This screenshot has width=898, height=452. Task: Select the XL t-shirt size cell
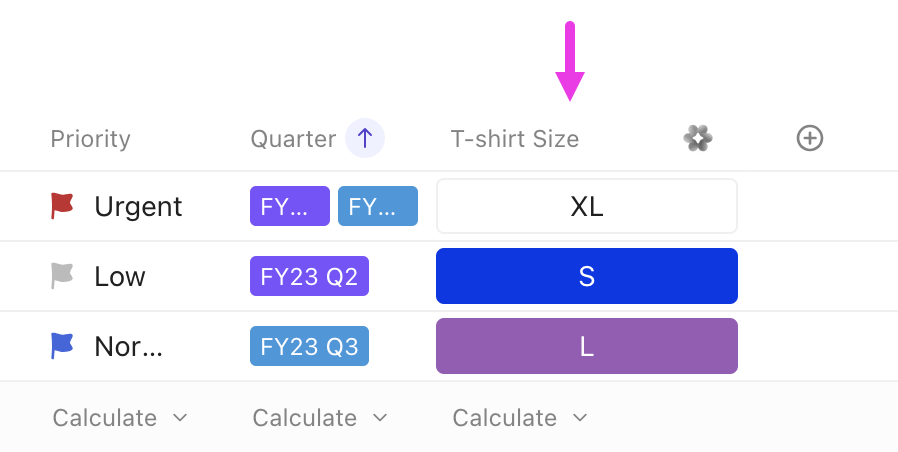click(x=587, y=206)
